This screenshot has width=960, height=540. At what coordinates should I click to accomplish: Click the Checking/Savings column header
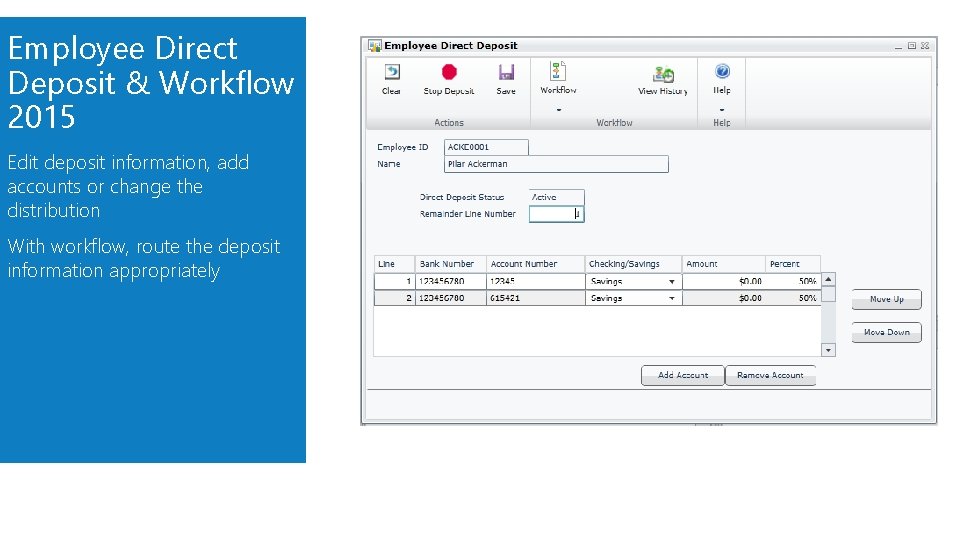(x=634, y=264)
